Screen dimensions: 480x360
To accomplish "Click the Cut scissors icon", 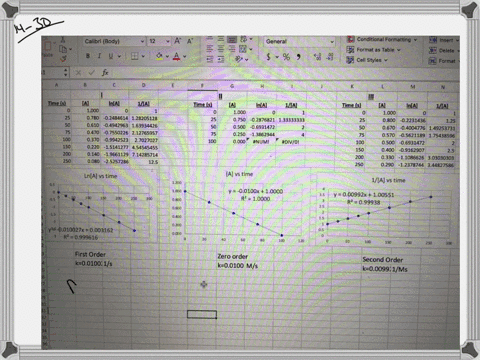I will (x=63, y=40).
